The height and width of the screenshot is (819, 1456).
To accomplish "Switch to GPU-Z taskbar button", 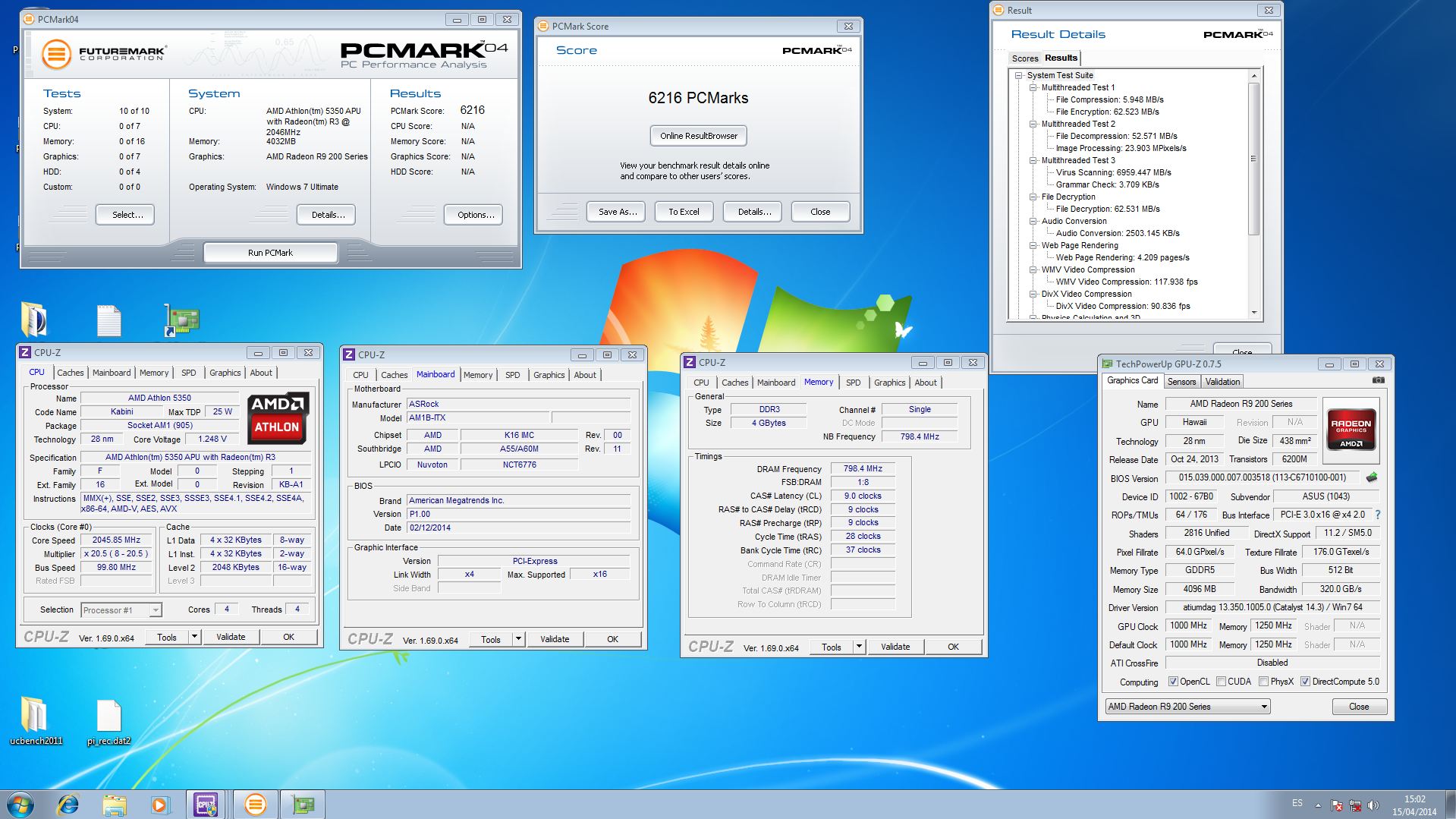I will pyautogui.click(x=303, y=805).
